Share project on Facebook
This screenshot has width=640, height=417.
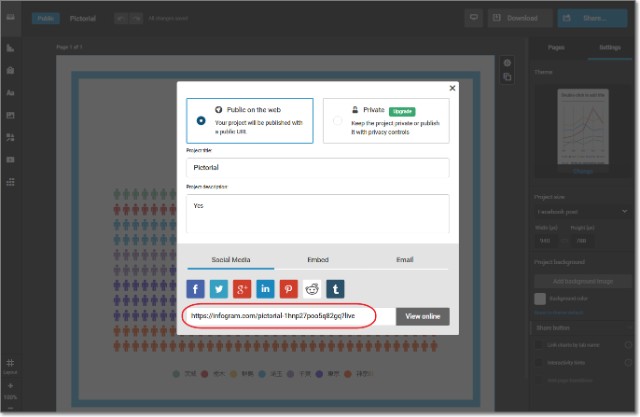(x=196, y=289)
